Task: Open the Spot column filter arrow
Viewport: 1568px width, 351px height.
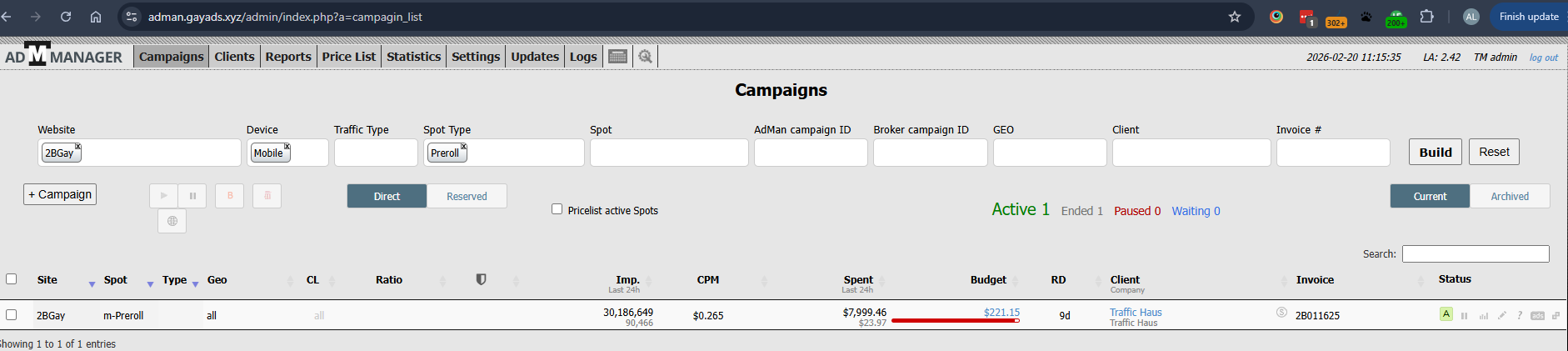Action: (x=150, y=284)
